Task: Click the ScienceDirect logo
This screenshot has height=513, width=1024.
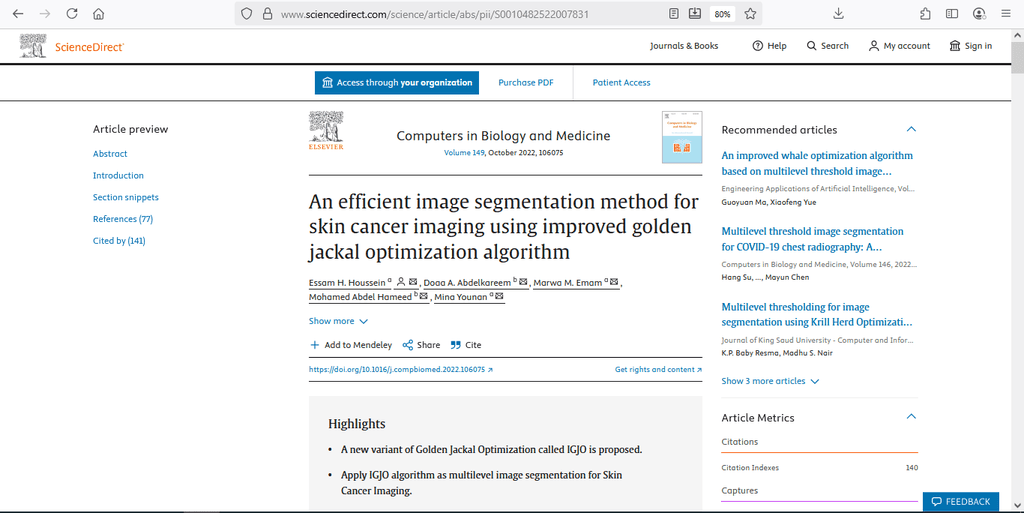Action: coord(71,46)
